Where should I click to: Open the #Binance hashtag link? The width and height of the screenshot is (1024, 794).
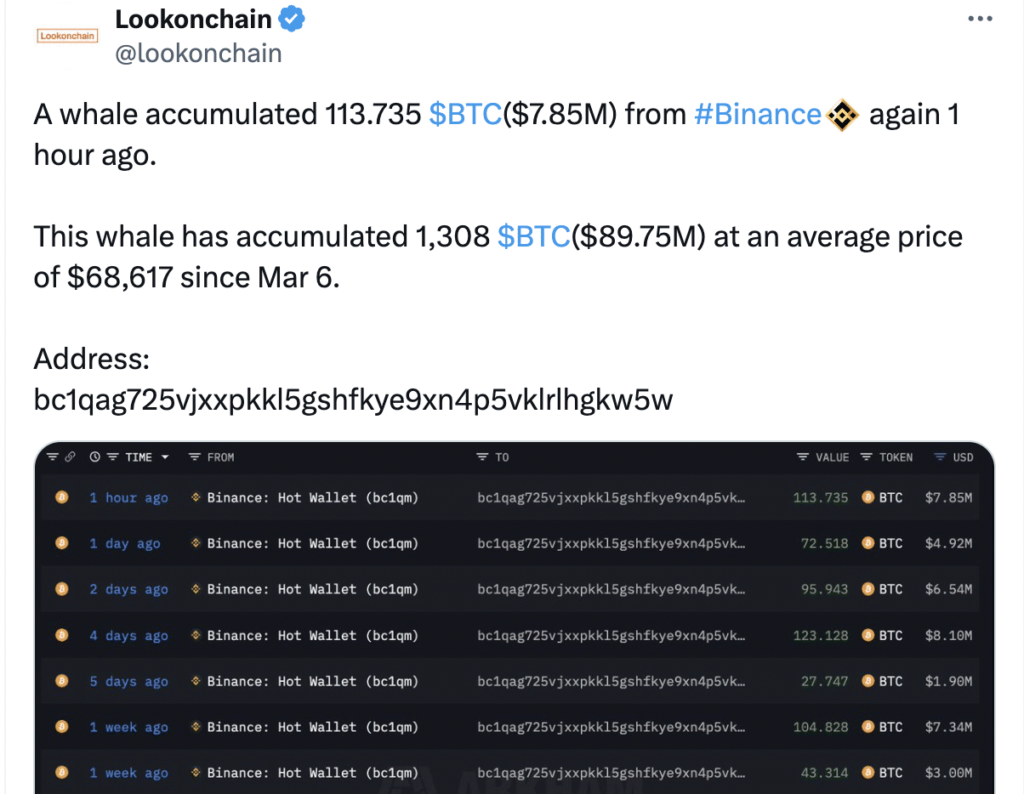757,115
